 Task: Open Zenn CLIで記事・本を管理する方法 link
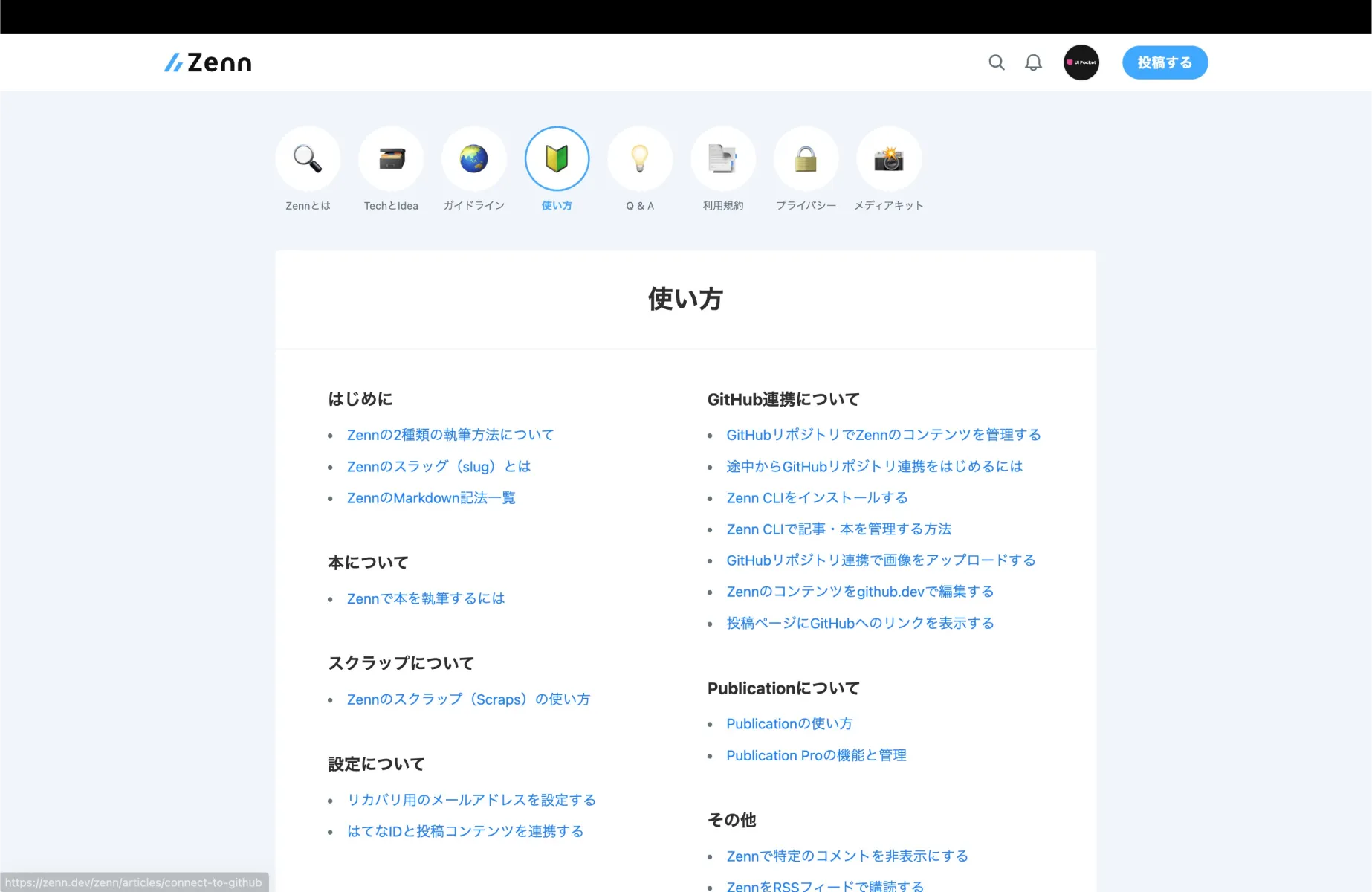(x=839, y=529)
